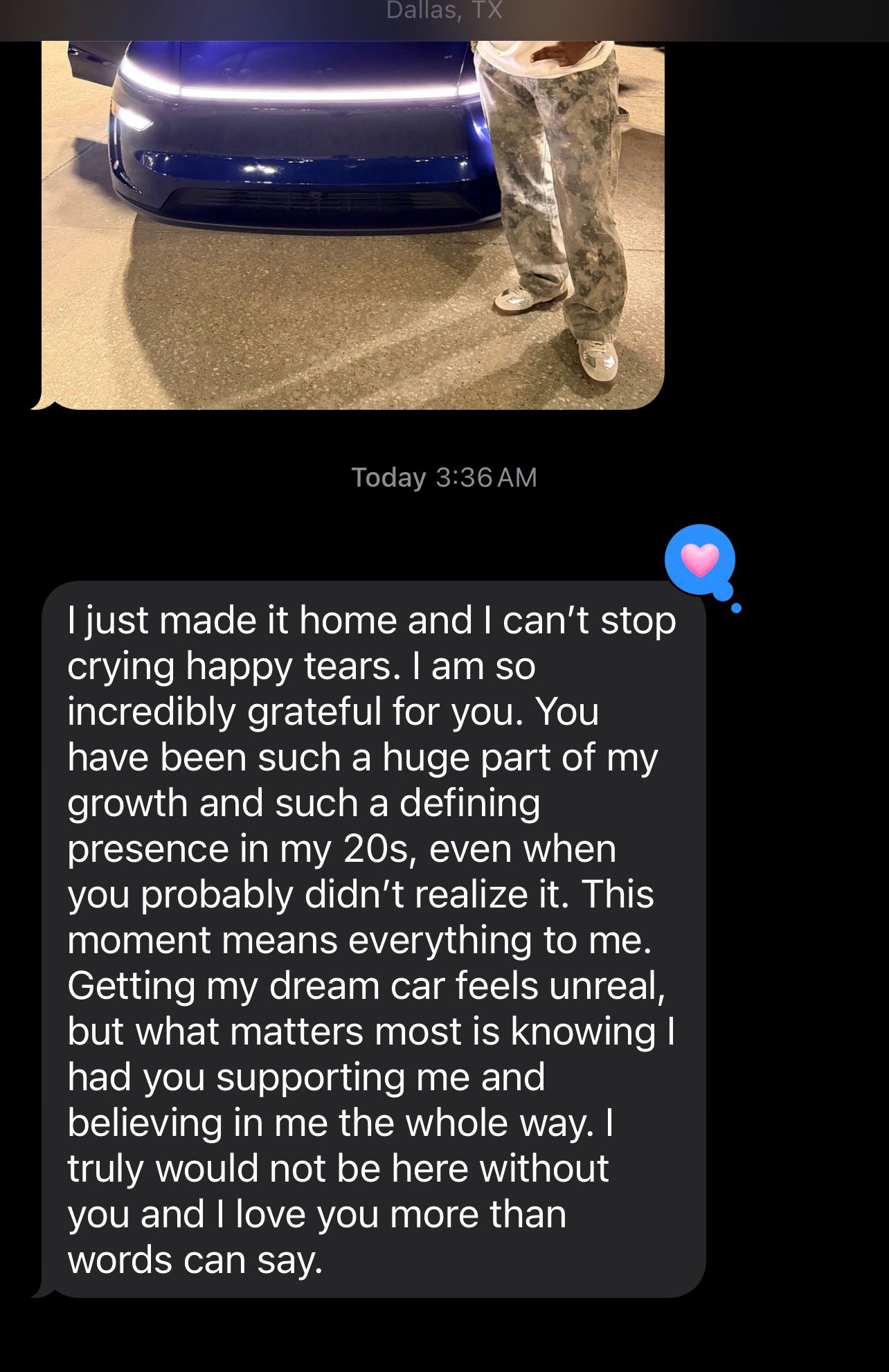Click the text 'Getting my dream car feels unreal'
Image resolution: width=889 pixels, height=1372 pixels.
tap(366, 985)
